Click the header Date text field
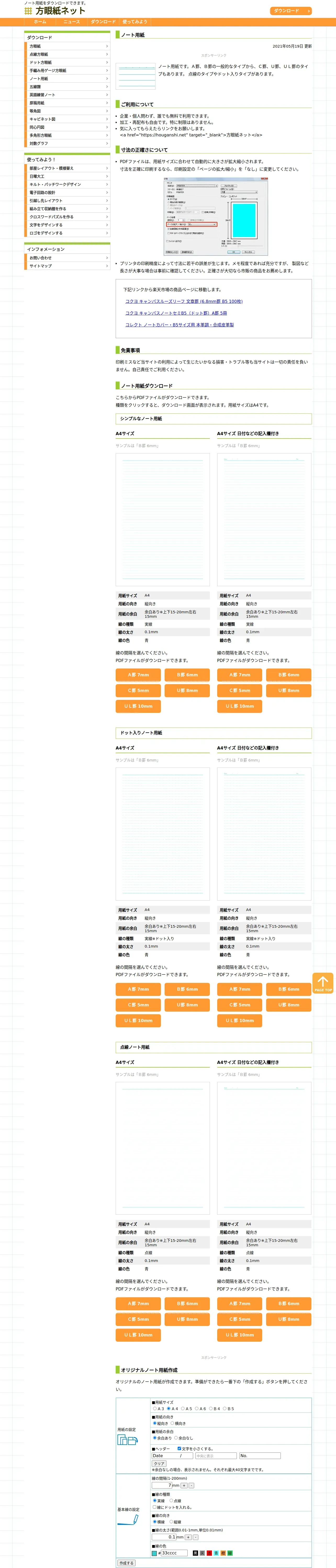Screen dimensions: 336x1568 [172, 1456]
